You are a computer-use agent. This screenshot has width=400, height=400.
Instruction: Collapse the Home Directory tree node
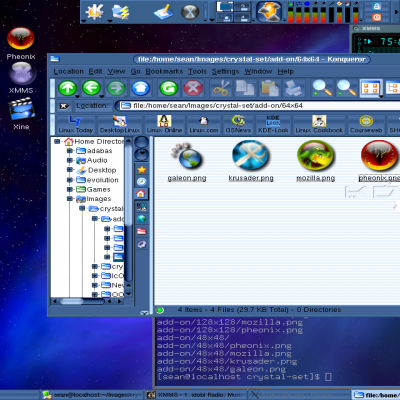pos(57,142)
